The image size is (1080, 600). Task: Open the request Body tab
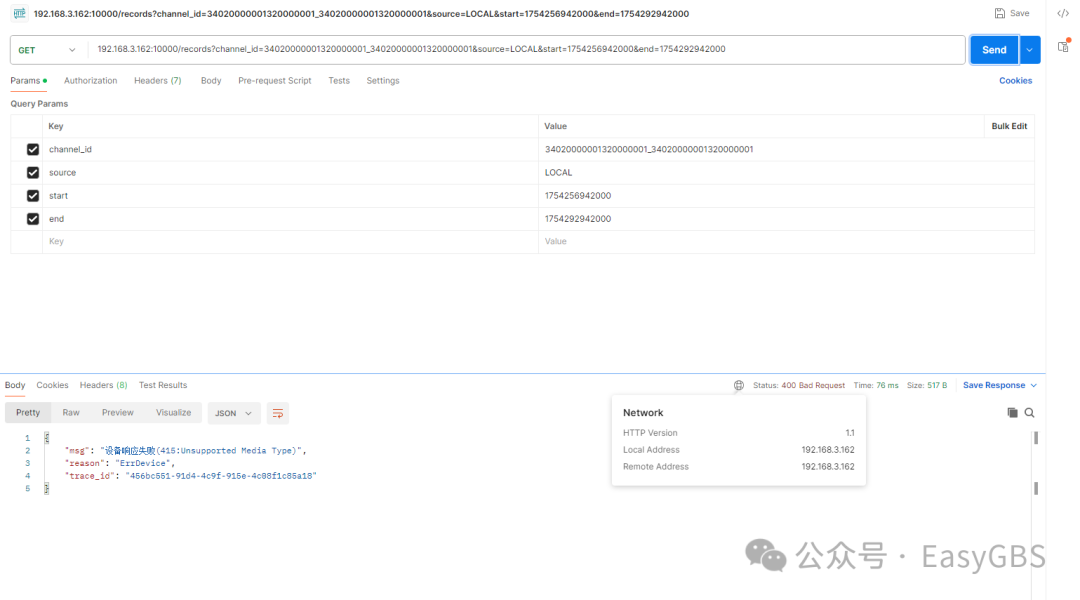[x=211, y=81]
